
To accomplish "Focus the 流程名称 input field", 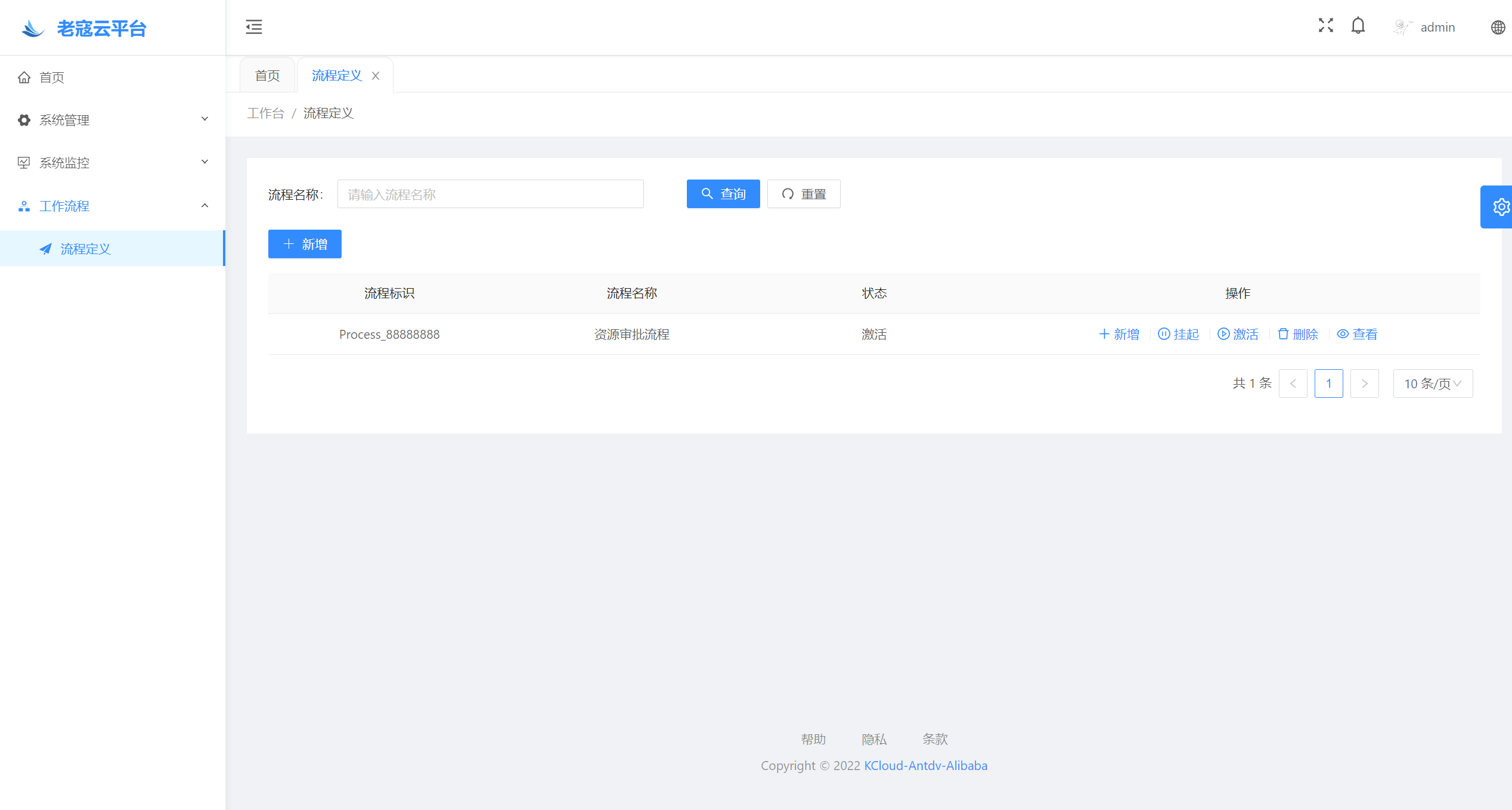I will pos(490,194).
